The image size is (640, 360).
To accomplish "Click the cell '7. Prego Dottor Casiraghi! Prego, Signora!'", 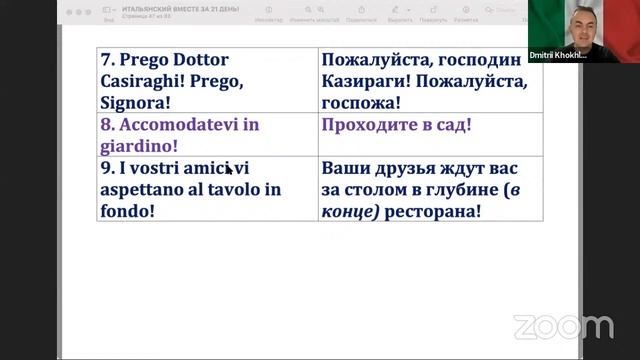I will (x=207, y=80).
